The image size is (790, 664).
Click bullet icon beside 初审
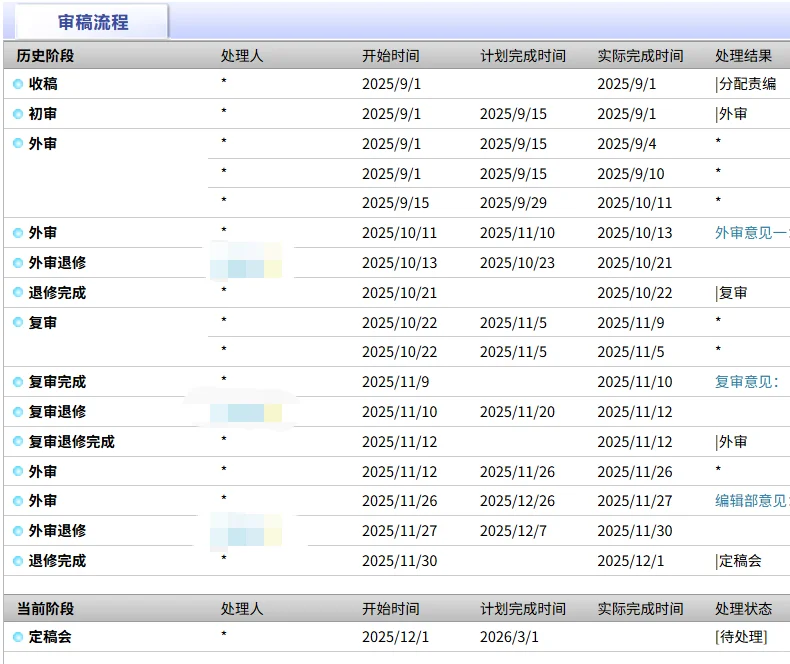(18, 114)
